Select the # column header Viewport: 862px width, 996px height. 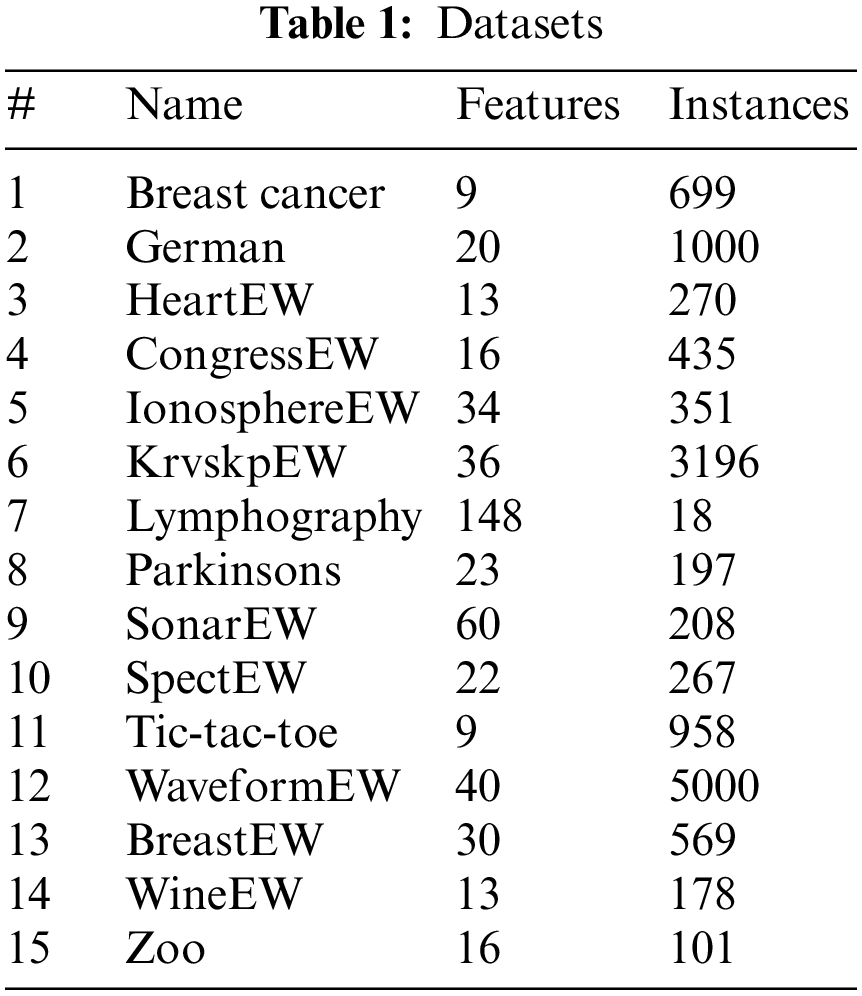pyautogui.click(x=20, y=105)
